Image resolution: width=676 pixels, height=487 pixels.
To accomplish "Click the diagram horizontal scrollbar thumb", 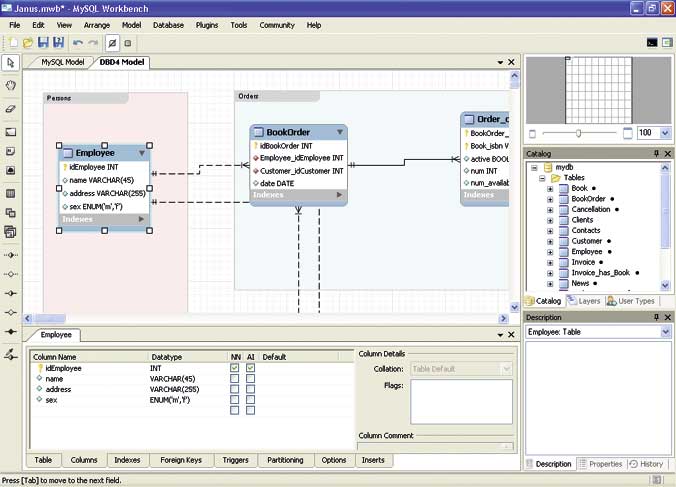I will pos(50,318).
